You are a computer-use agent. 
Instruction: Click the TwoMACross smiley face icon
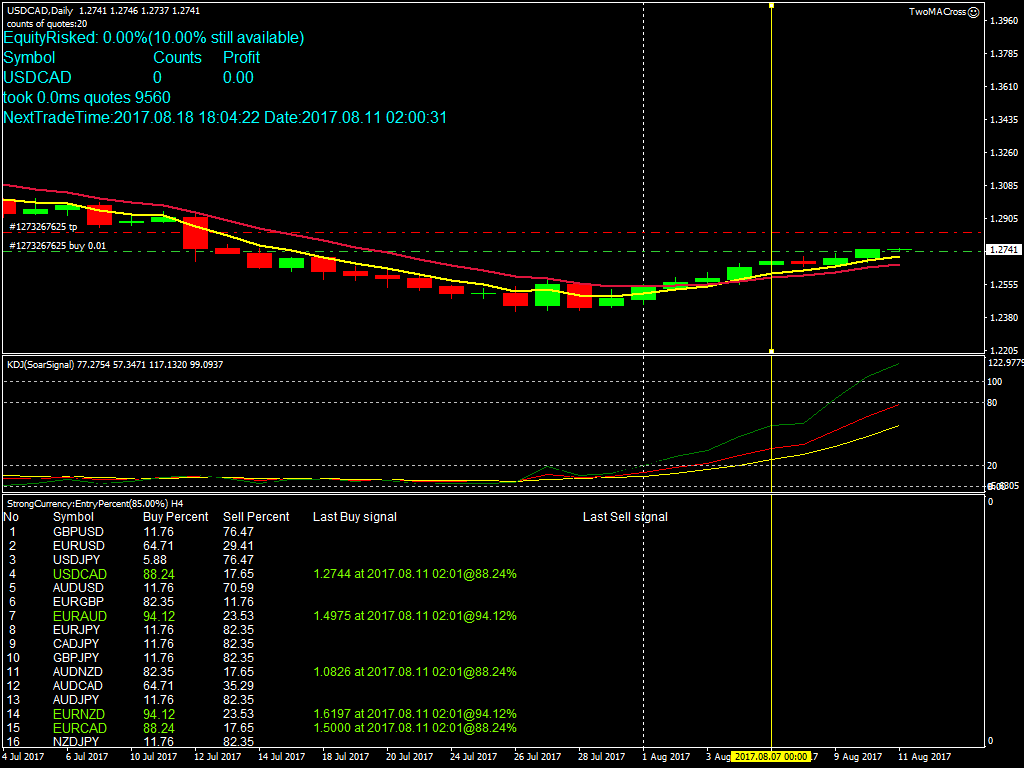[973, 12]
